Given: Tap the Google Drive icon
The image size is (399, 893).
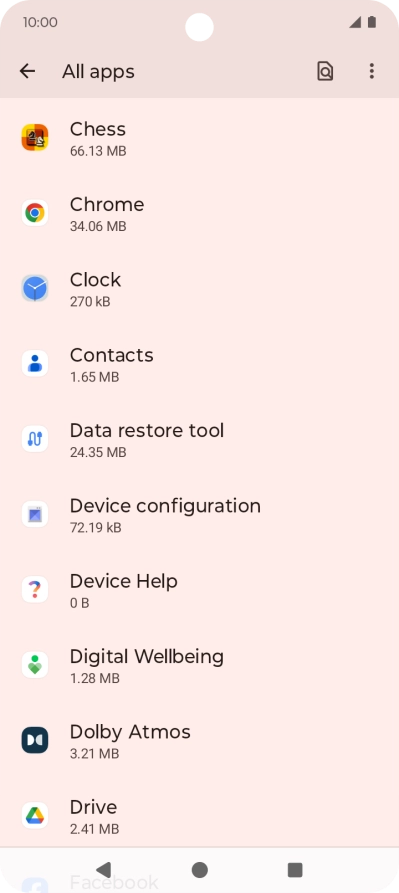Looking at the screenshot, I should [x=35, y=816].
